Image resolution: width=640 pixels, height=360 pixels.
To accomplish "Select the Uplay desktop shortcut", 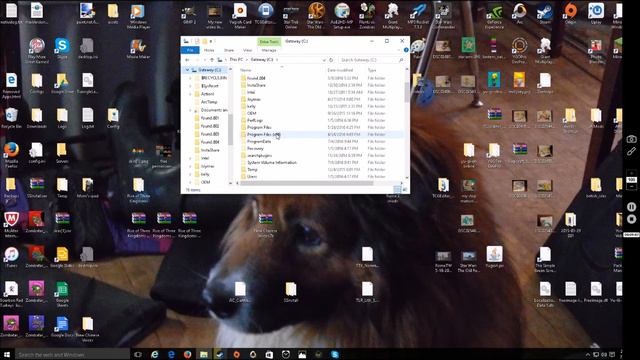I will (596, 14).
